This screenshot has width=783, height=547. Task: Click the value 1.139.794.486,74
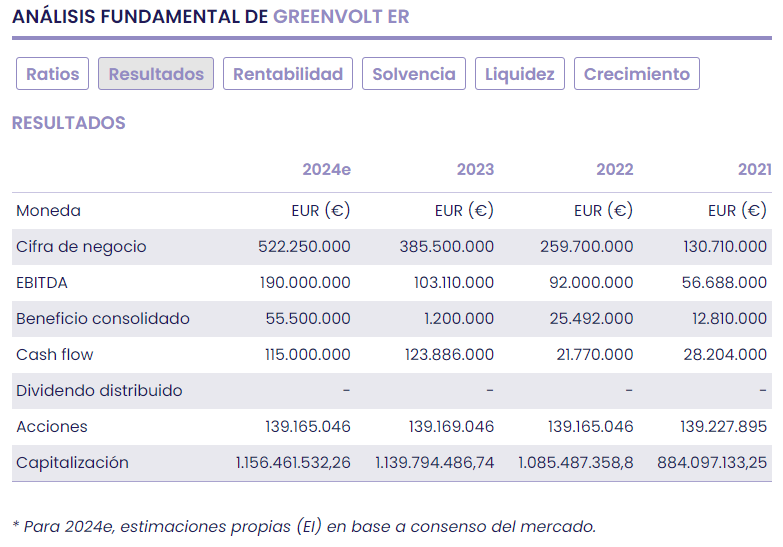[435, 463]
